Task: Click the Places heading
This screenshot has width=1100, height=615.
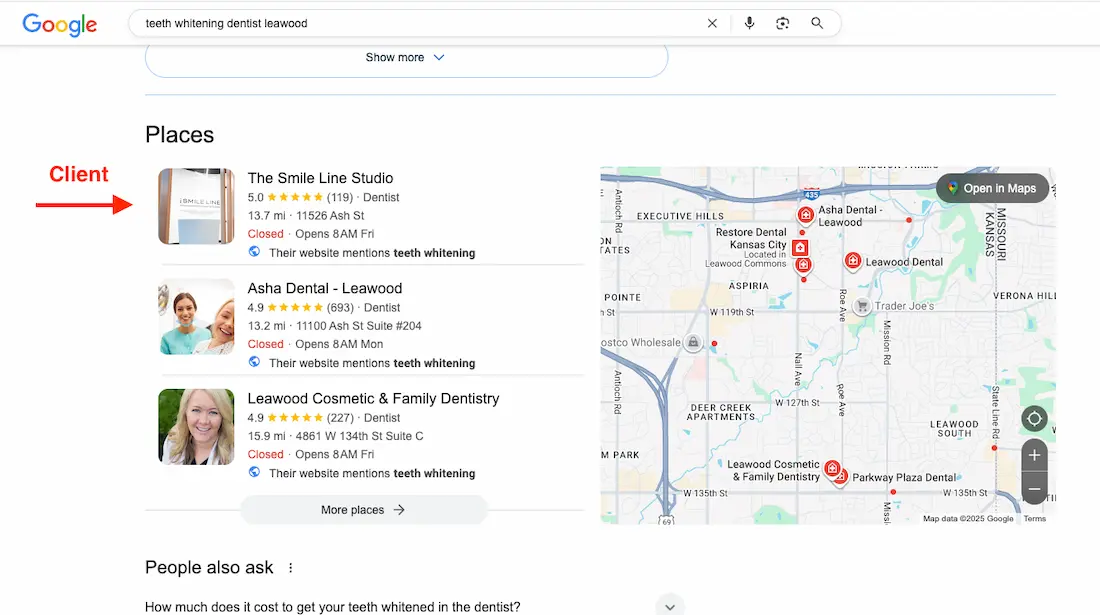Action: (180, 135)
